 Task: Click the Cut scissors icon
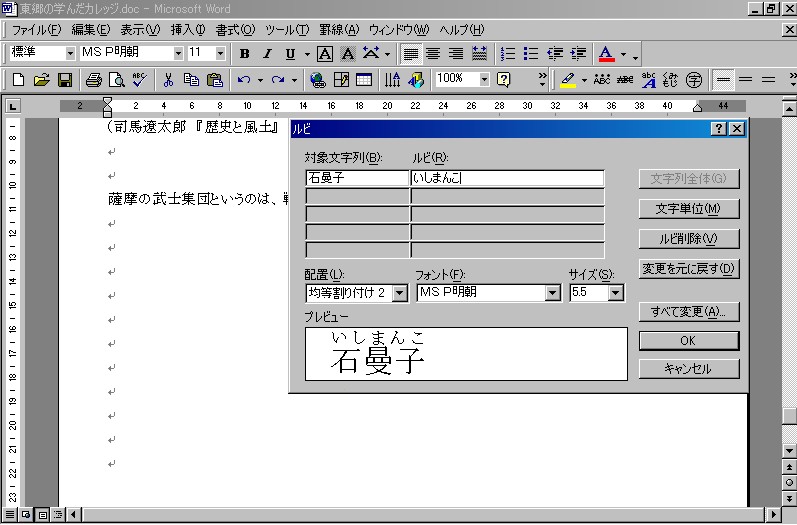[168, 80]
